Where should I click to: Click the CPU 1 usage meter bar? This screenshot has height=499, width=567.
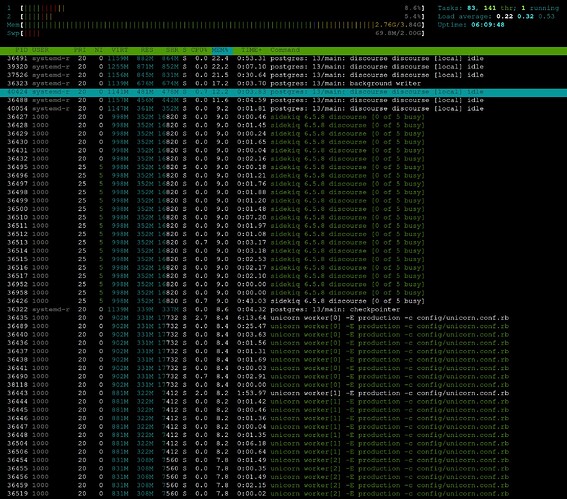point(223,8)
